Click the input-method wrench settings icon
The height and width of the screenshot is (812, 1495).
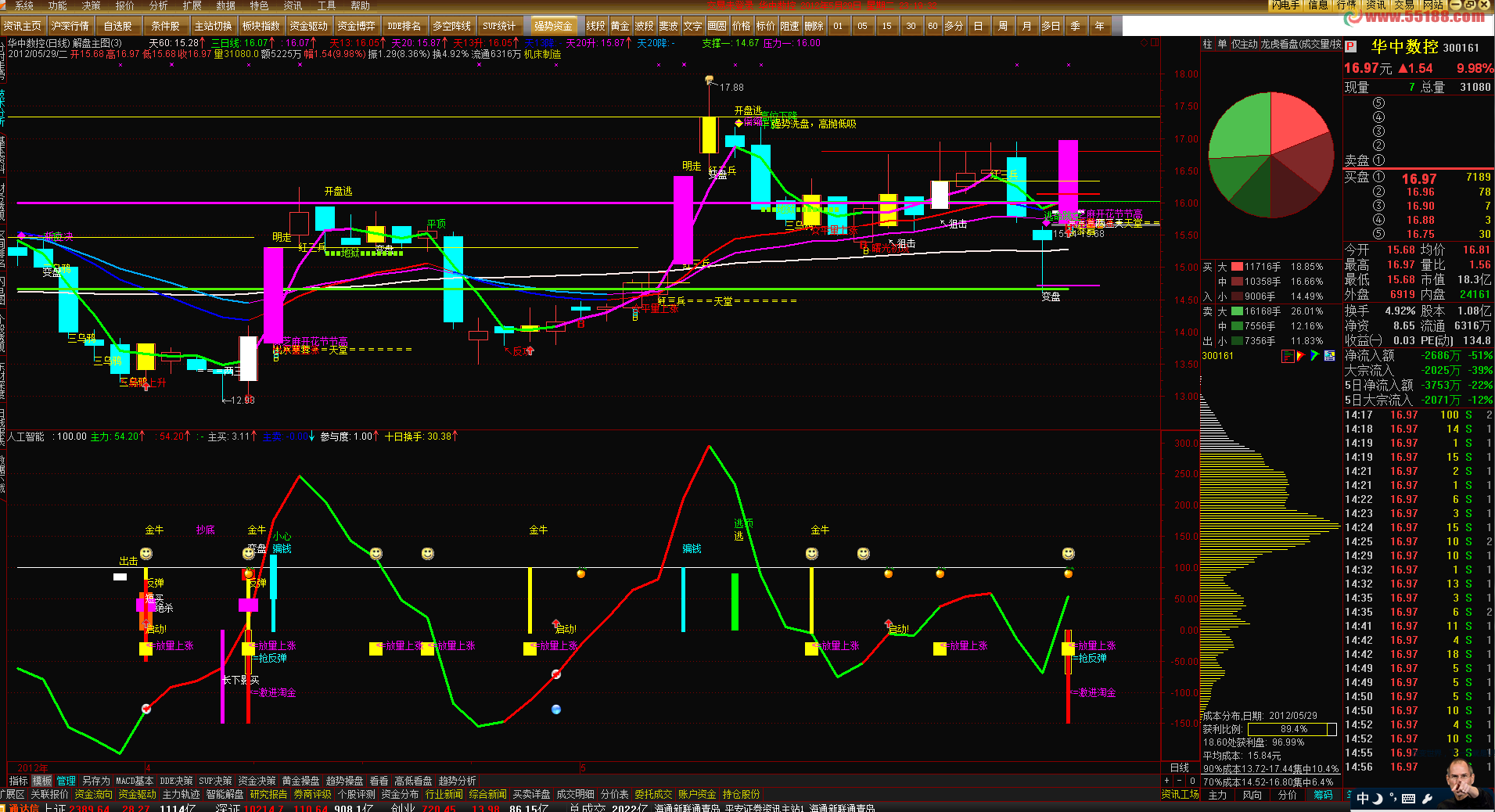click(1427, 799)
